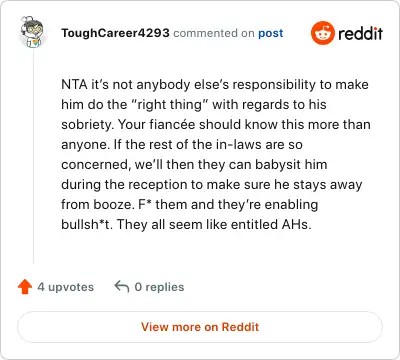
Task: Click the "NTA" word starting the comment
Action: (x=74, y=84)
